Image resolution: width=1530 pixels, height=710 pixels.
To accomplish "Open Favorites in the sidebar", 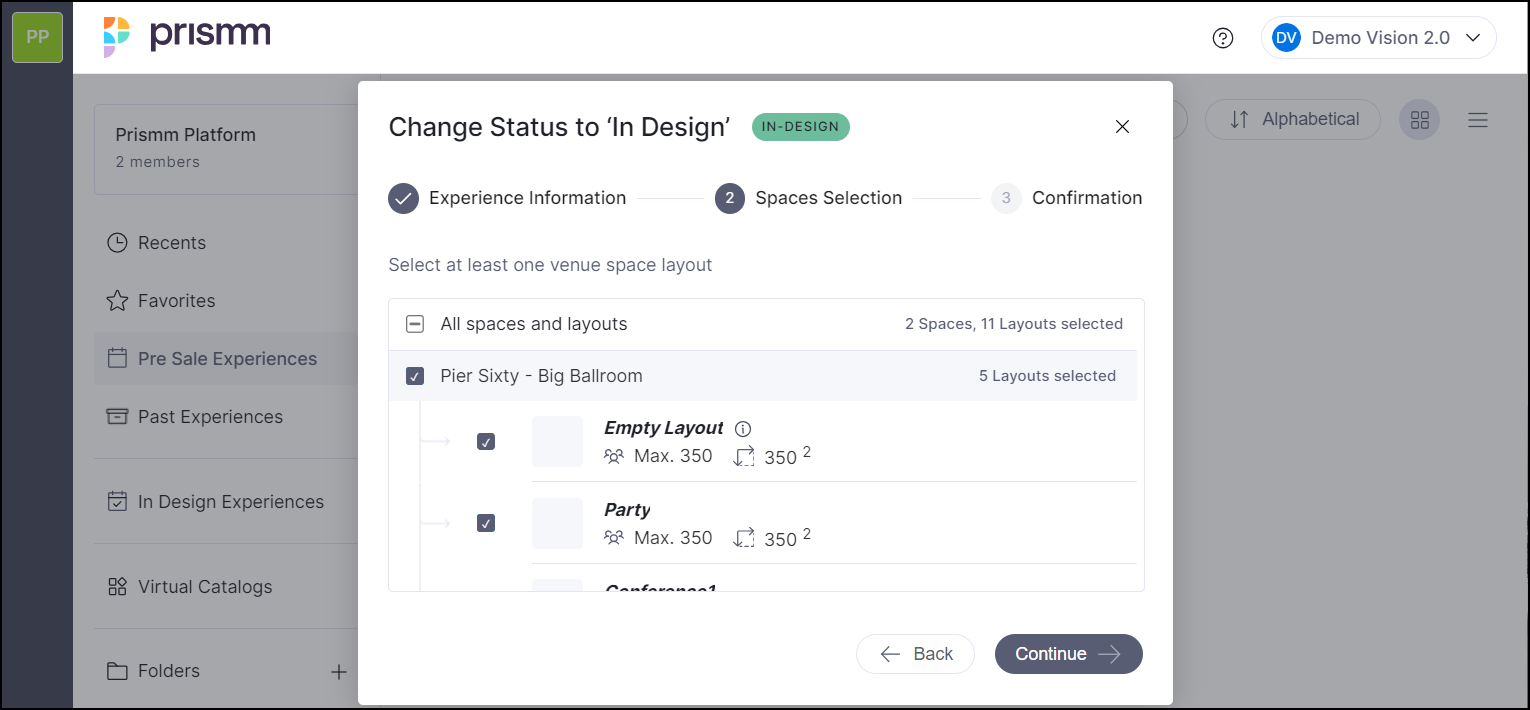I will point(176,301).
